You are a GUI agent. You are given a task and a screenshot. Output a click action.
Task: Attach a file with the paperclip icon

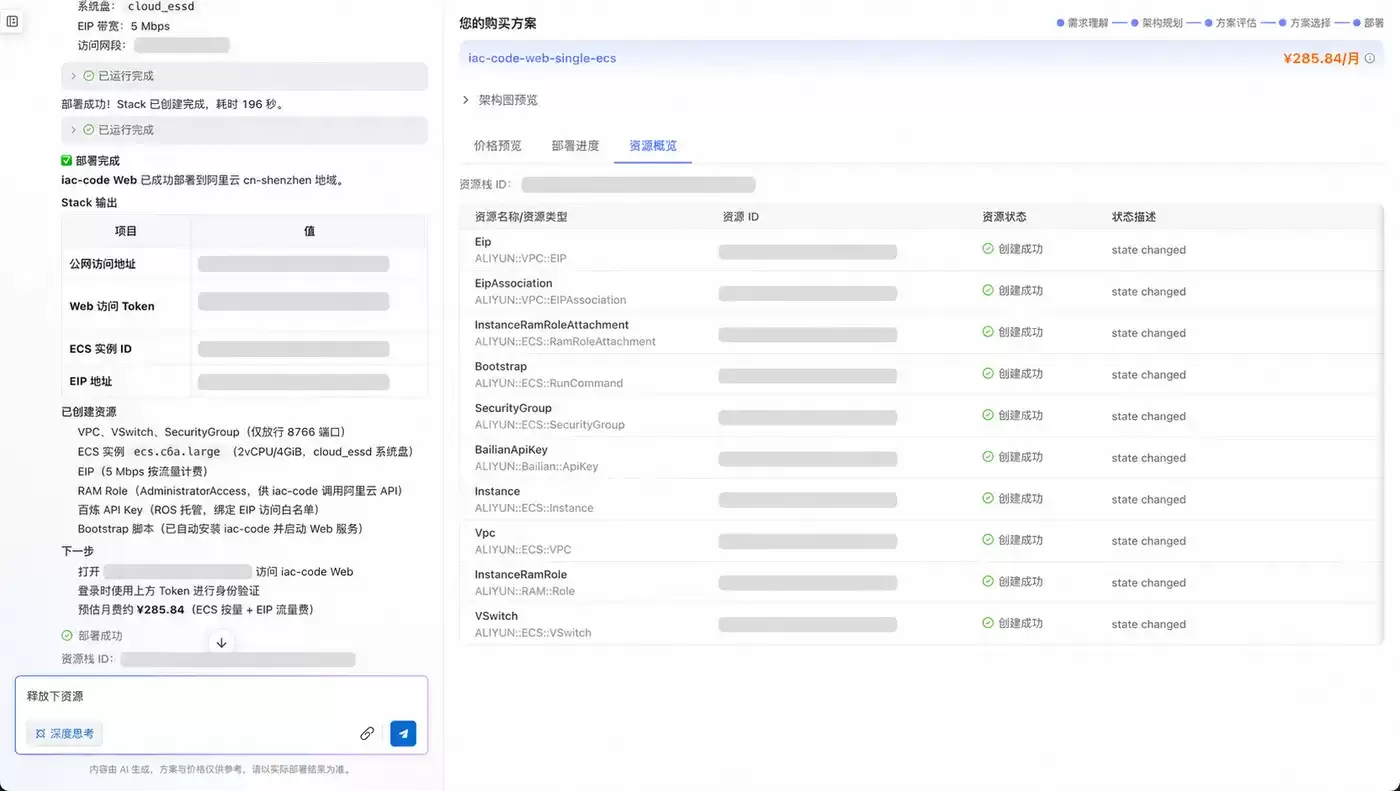[367, 733]
